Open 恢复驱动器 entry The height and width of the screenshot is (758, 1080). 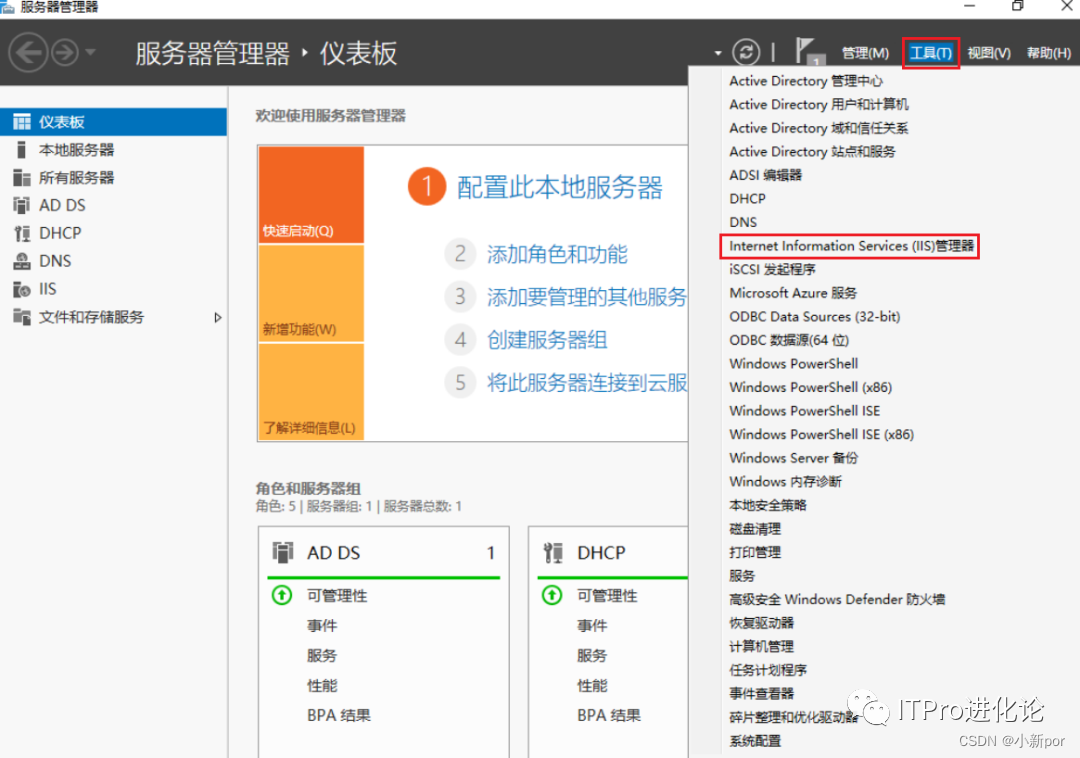click(761, 623)
